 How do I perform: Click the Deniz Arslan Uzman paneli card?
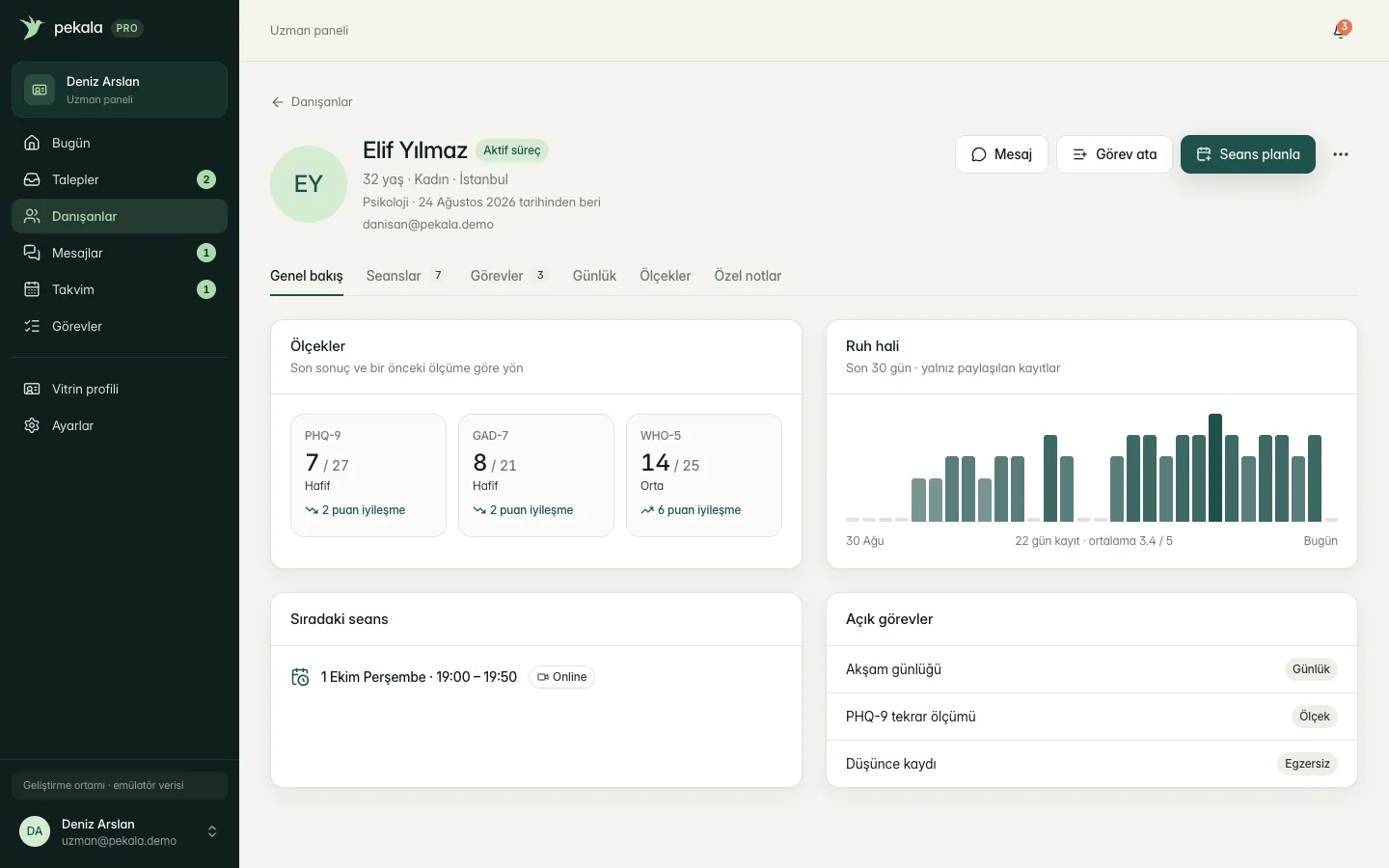[x=120, y=90]
